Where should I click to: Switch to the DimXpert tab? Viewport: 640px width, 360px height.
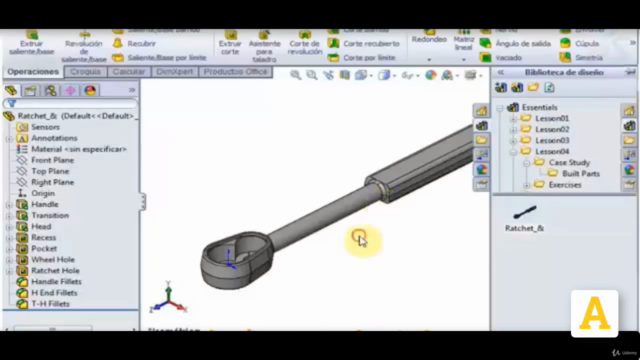[175, 71]
